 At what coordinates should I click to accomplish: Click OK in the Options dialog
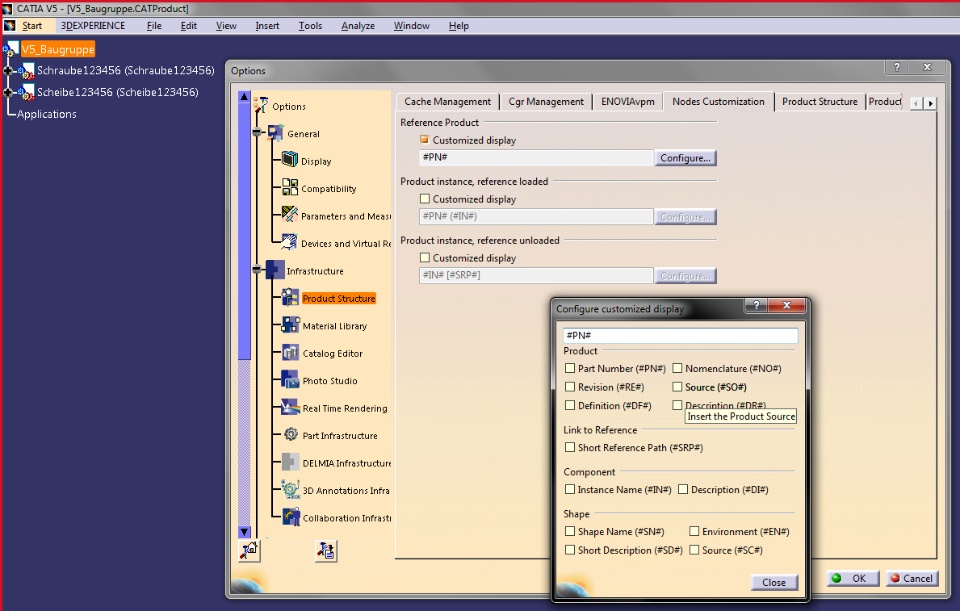click(853, 579)
